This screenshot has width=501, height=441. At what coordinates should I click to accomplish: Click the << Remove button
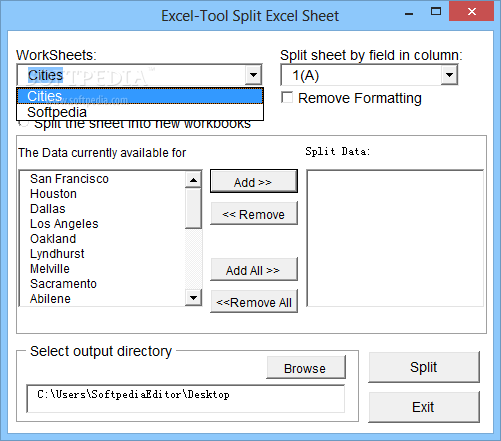(x=254, y=213)
